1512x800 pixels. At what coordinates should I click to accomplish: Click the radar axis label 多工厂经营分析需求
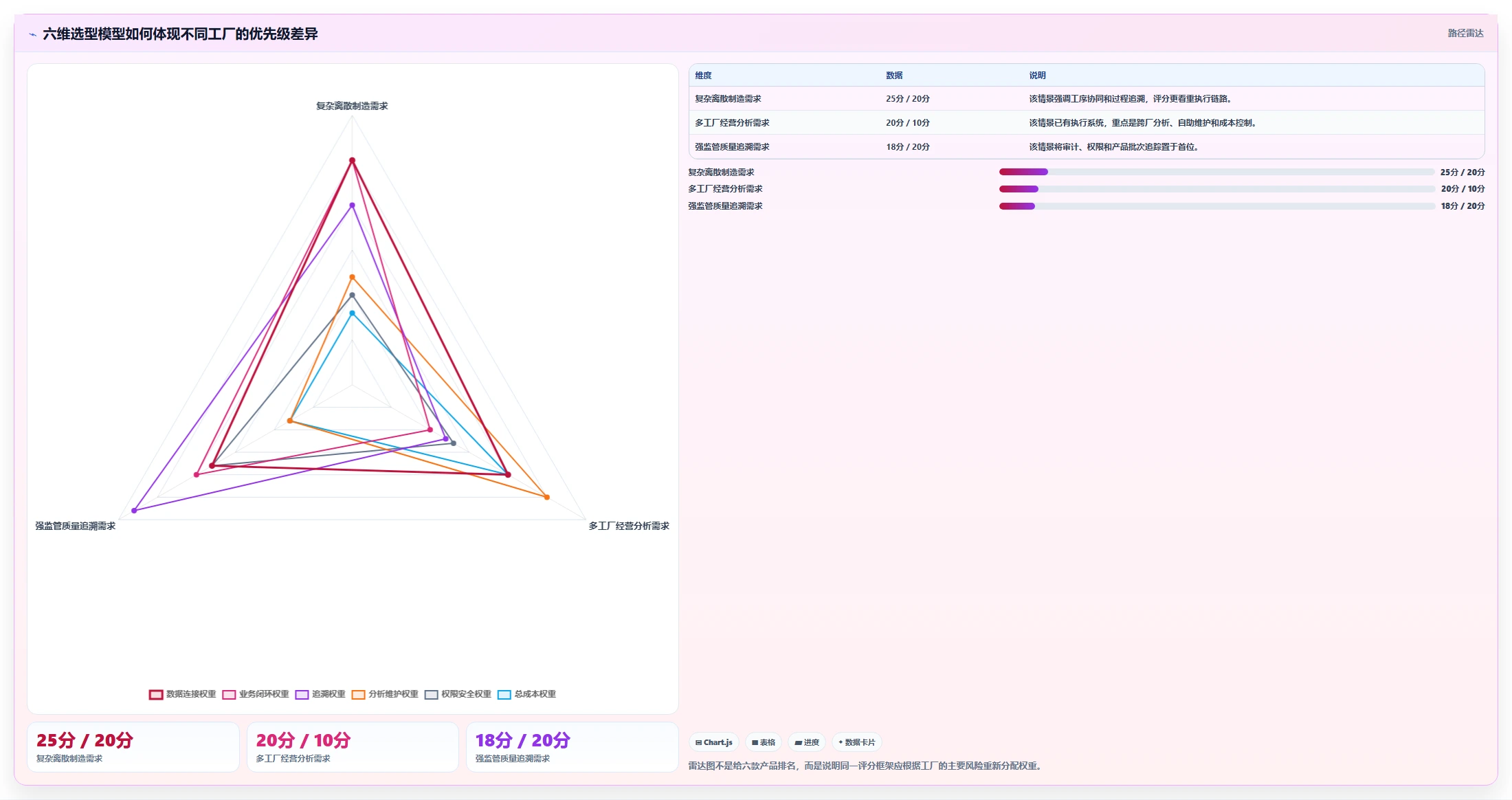[629, 526]
